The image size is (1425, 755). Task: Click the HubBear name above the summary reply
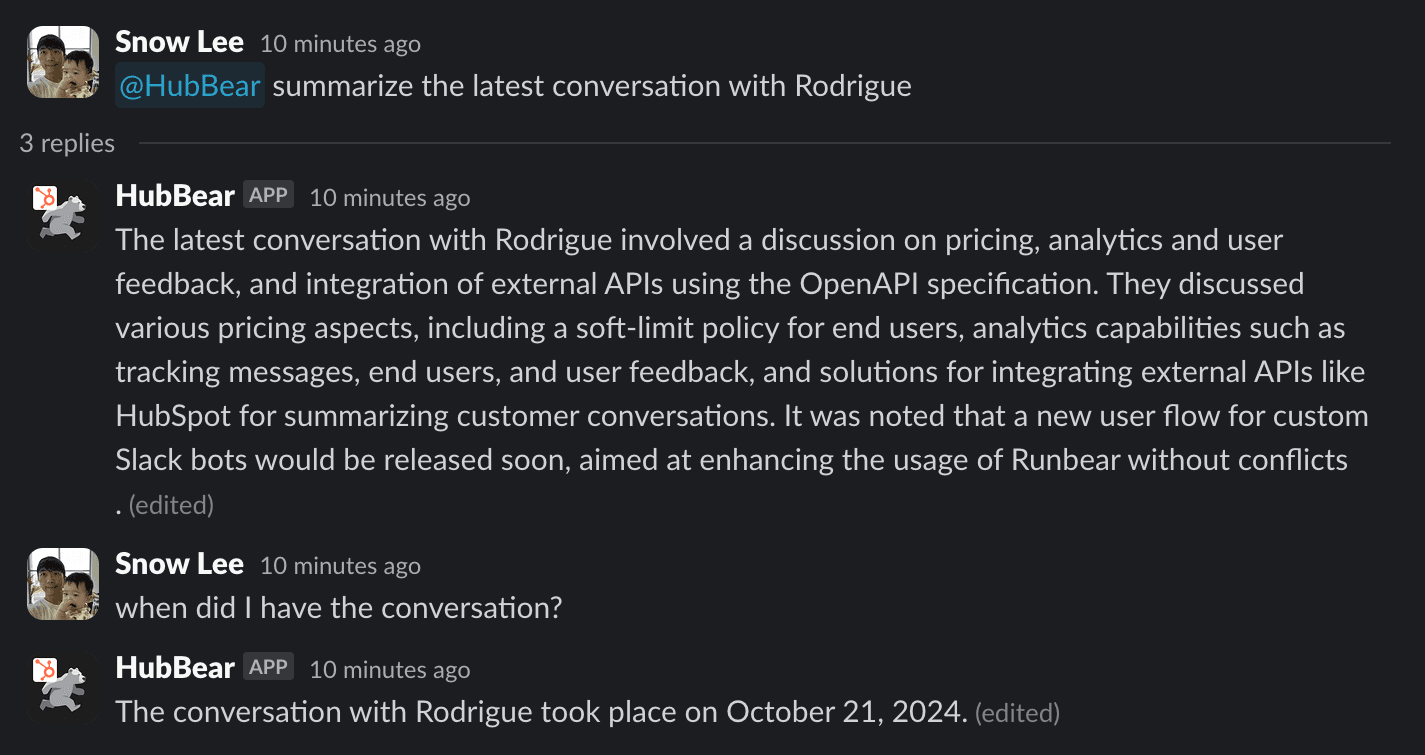[x=175, y=195]
